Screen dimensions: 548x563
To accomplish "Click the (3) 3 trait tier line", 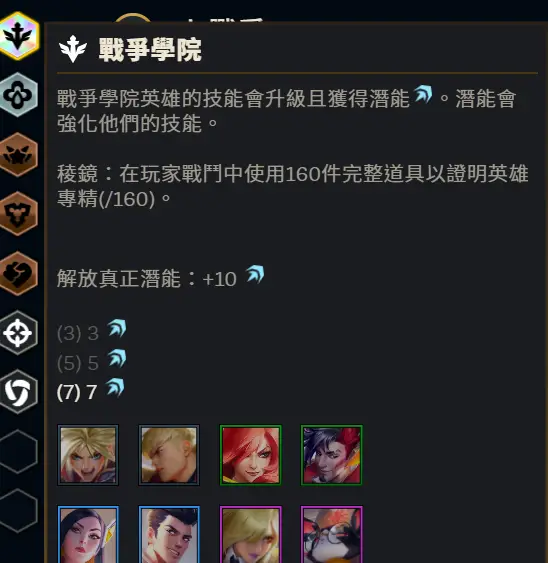I will coord(92,331).
